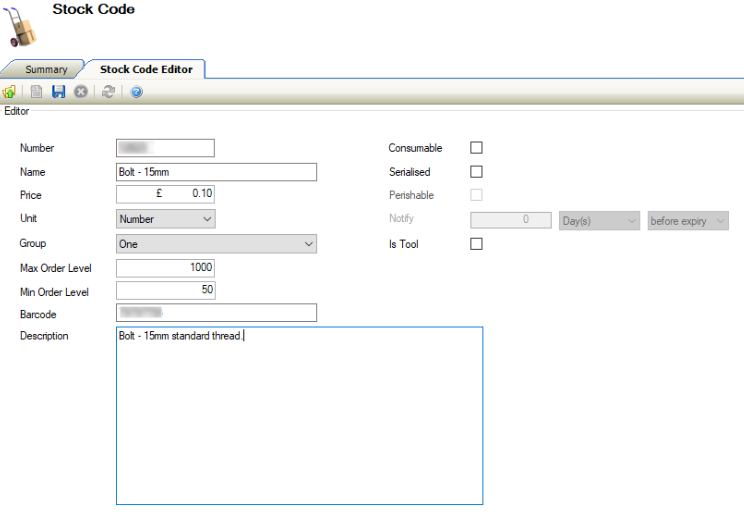Open the Day(s) notify period dropdown
The width and height of the screenshot is (744, 515).
(598, 221)
